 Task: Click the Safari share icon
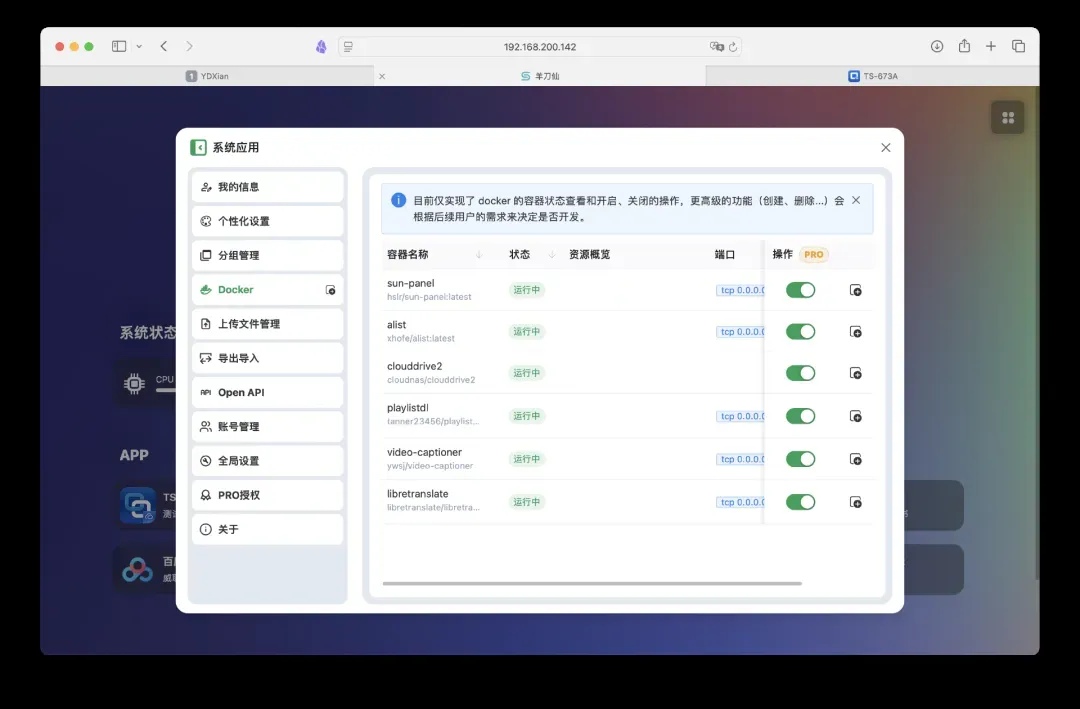[964, 46]
